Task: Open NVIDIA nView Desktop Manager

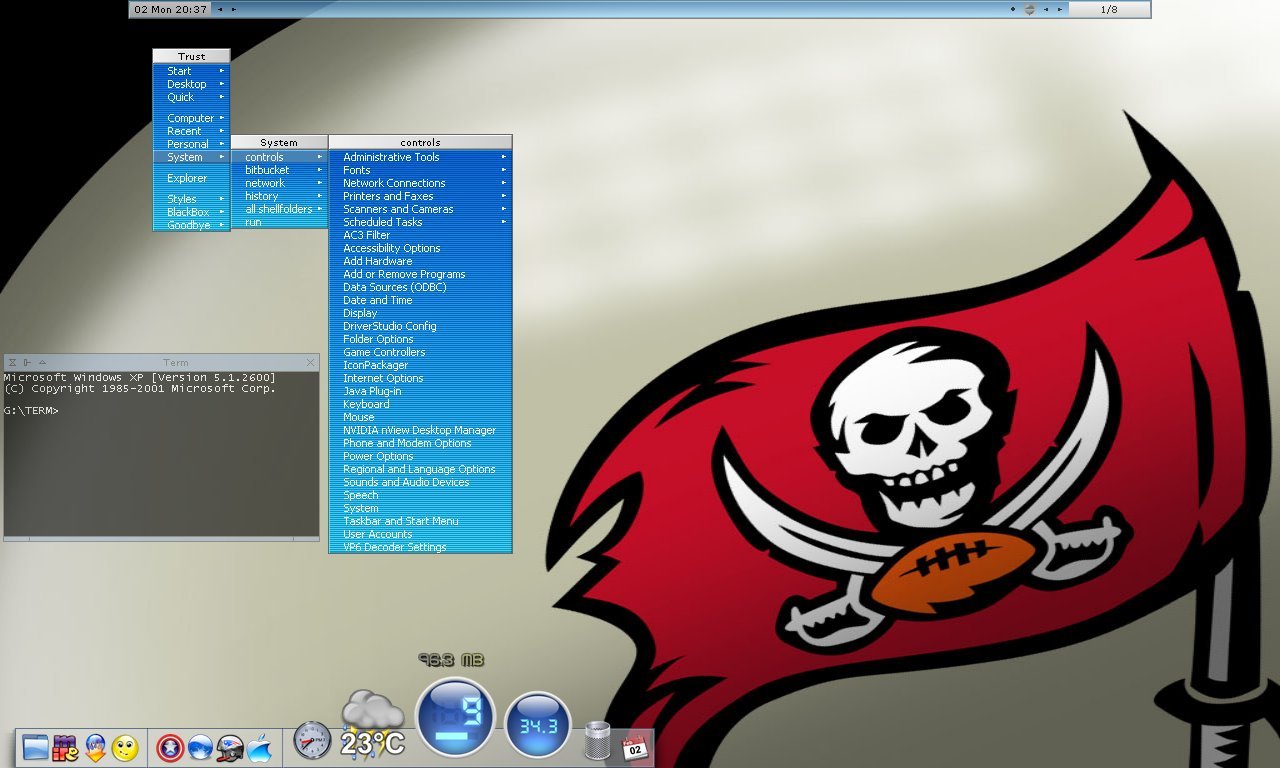Action: point(420,430)
